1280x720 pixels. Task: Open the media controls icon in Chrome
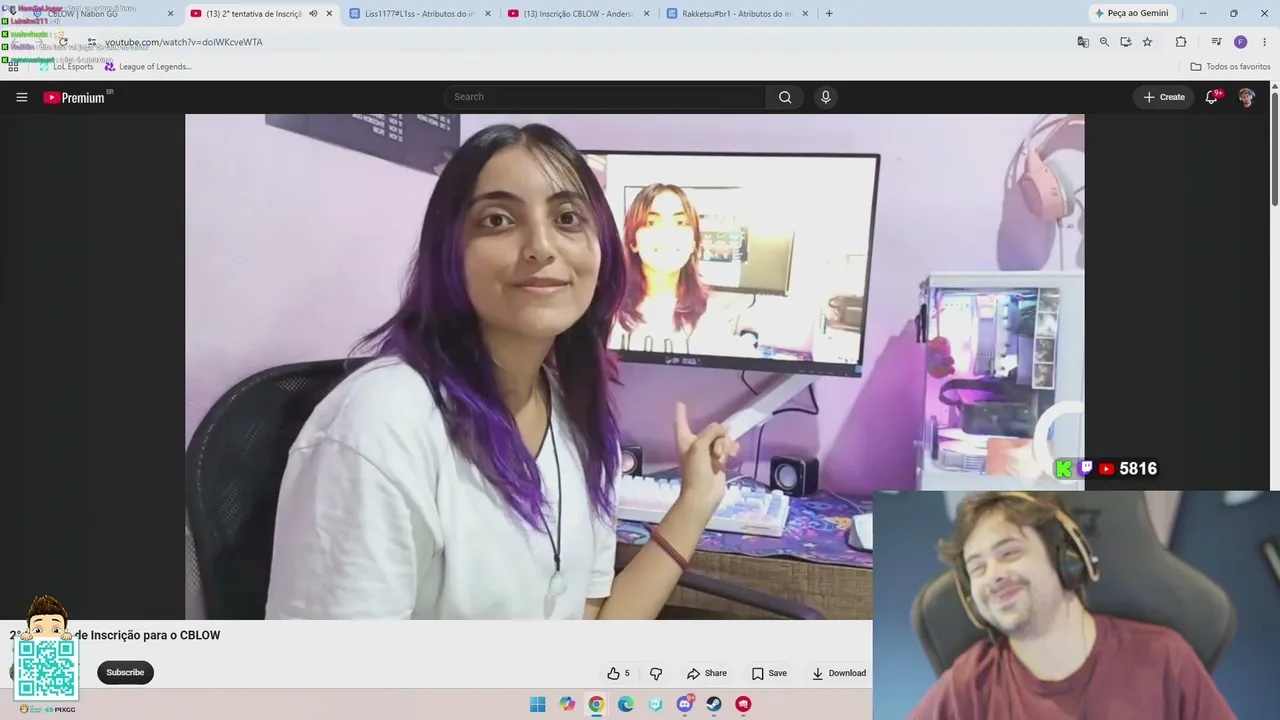coord(1216,42)
